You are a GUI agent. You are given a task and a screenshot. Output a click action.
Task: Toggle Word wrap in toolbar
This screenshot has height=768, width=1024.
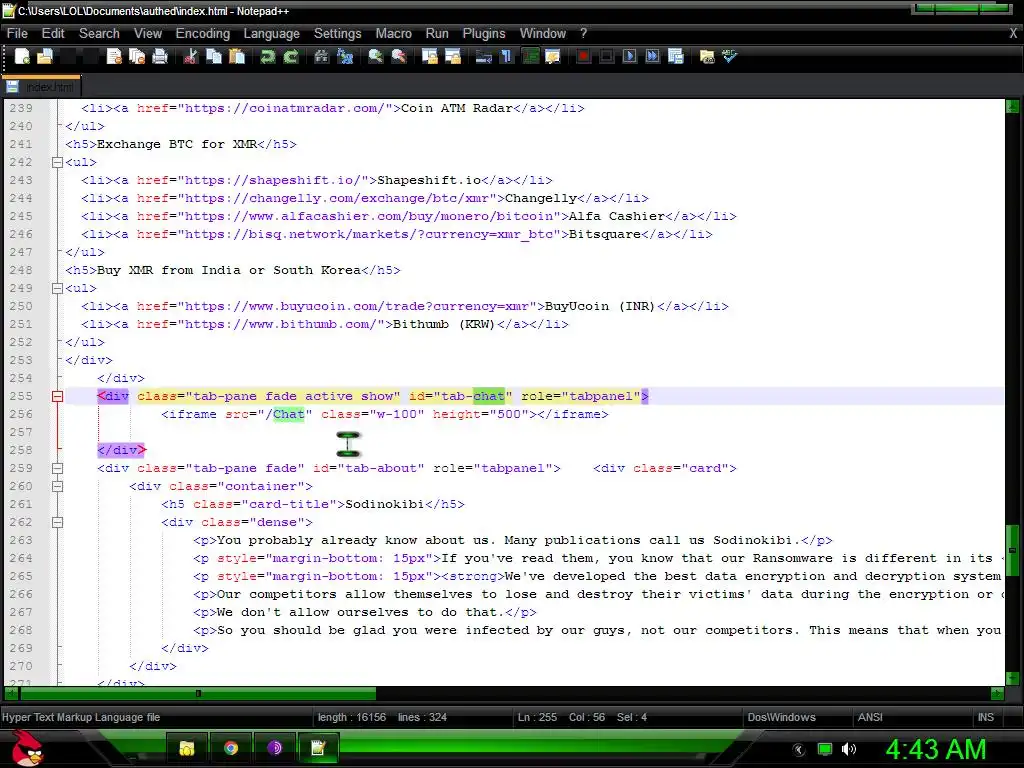[x=483, y=57]
